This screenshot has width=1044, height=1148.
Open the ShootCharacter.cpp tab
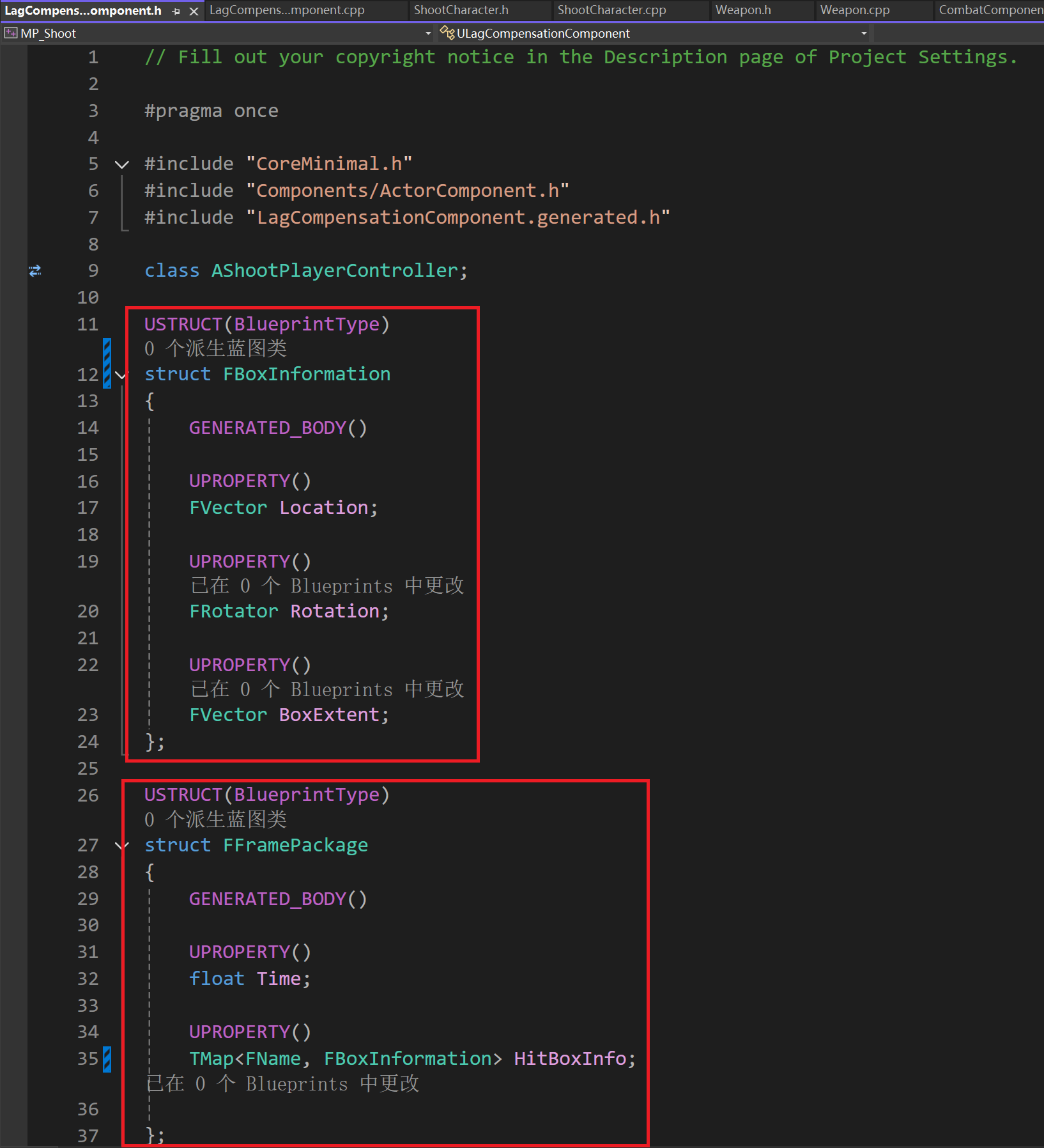(x=611, y=10)
